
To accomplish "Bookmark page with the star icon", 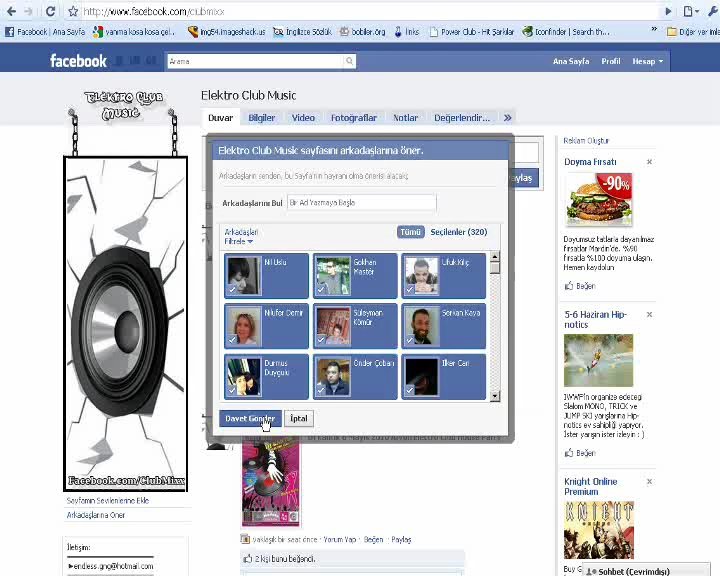I will click(x=73, y=11).
